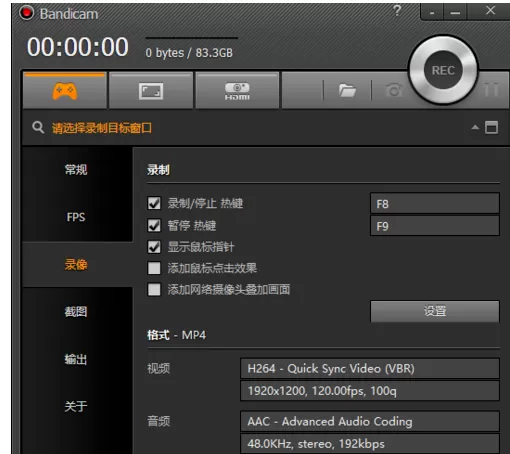Open the help question mark icon
510x454 pixels.
(397, 11)
